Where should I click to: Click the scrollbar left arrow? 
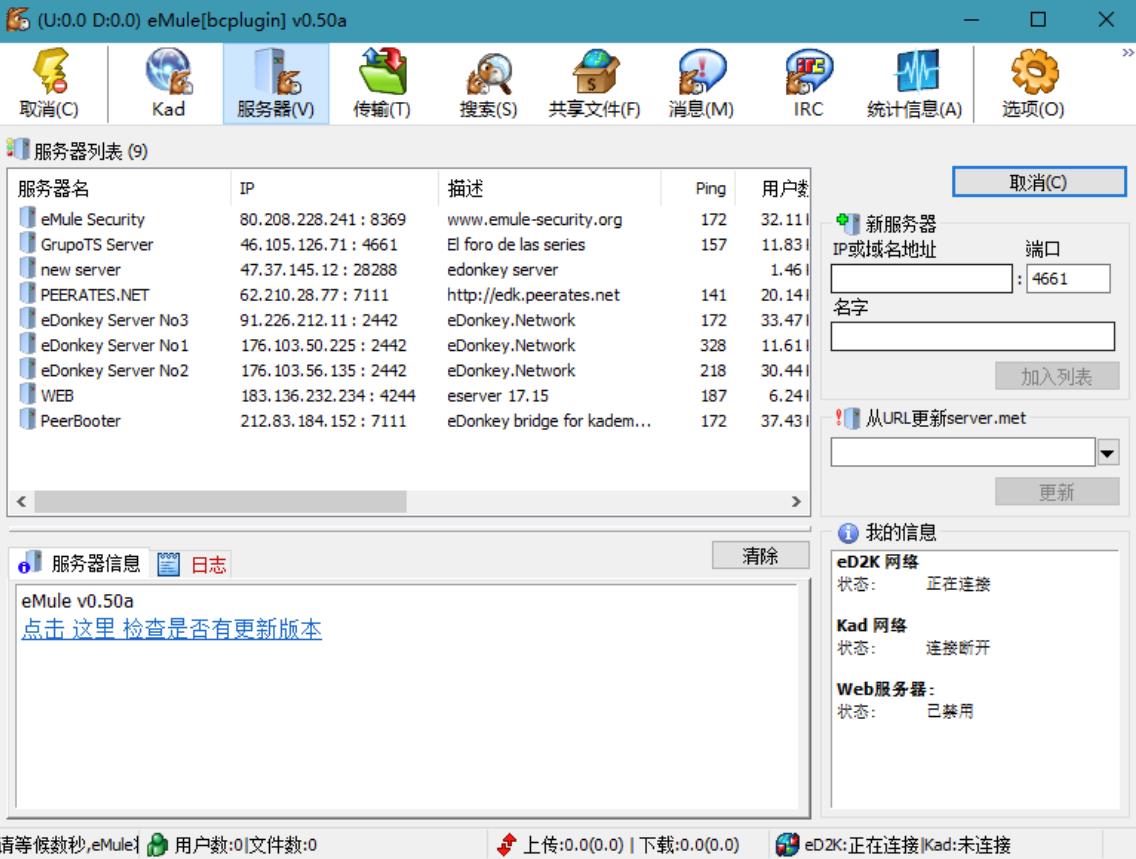22,501
